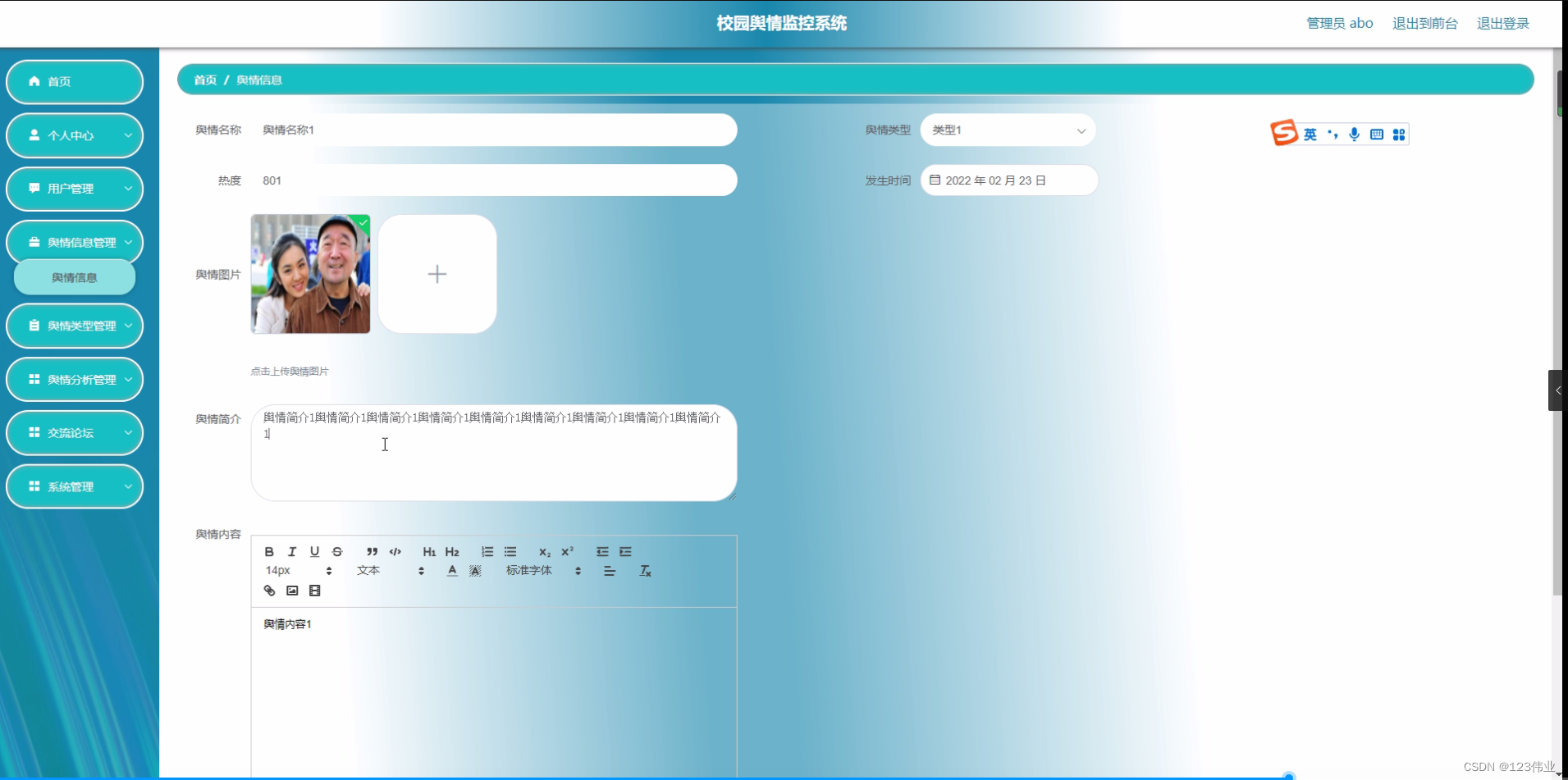Toggle the ordered list formatting

click(487, 551)
